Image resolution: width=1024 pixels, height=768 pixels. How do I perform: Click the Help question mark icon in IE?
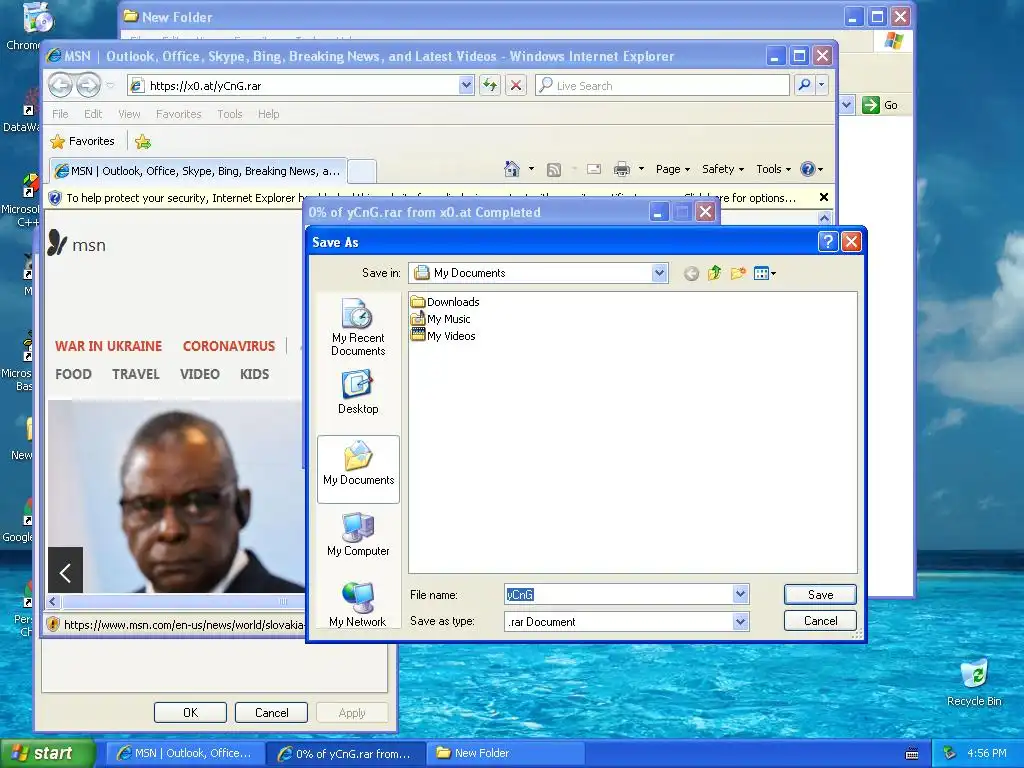click(x=808, y=169)
